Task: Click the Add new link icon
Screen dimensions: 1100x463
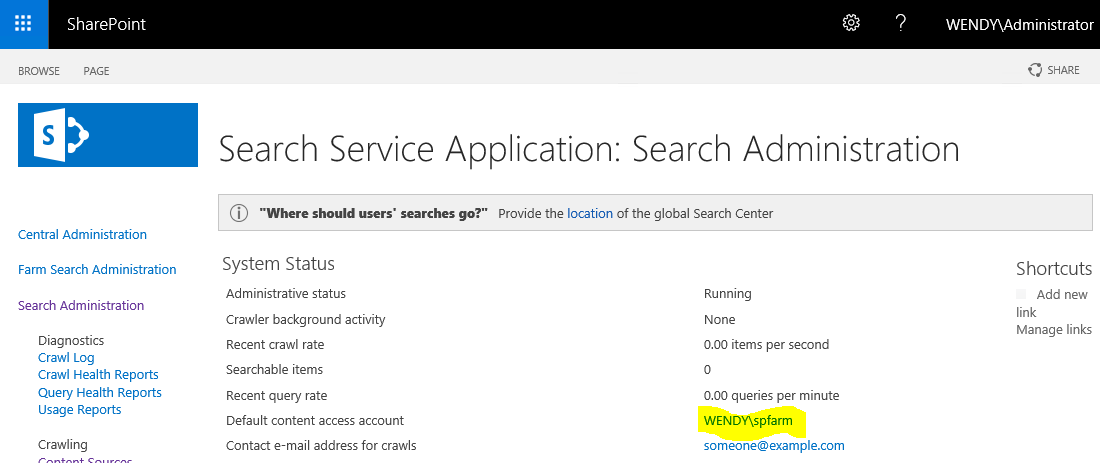Action: pos(1021,294)
